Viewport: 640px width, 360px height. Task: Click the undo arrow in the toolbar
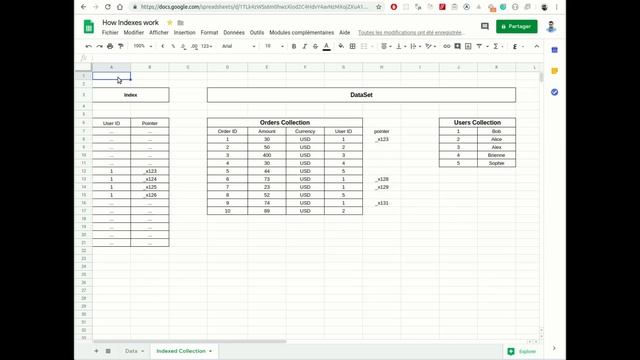(x=89, y=47)
